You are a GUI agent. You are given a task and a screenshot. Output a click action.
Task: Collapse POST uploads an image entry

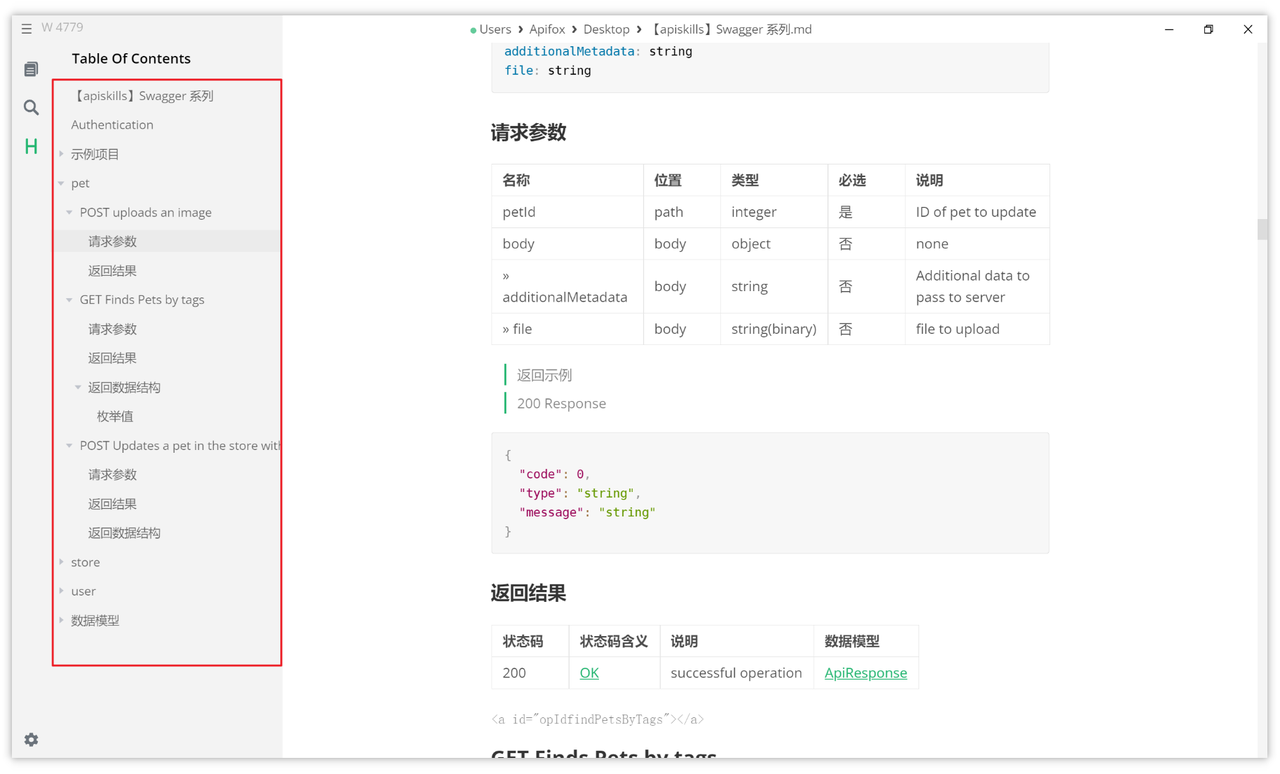(x=69, y=212)
